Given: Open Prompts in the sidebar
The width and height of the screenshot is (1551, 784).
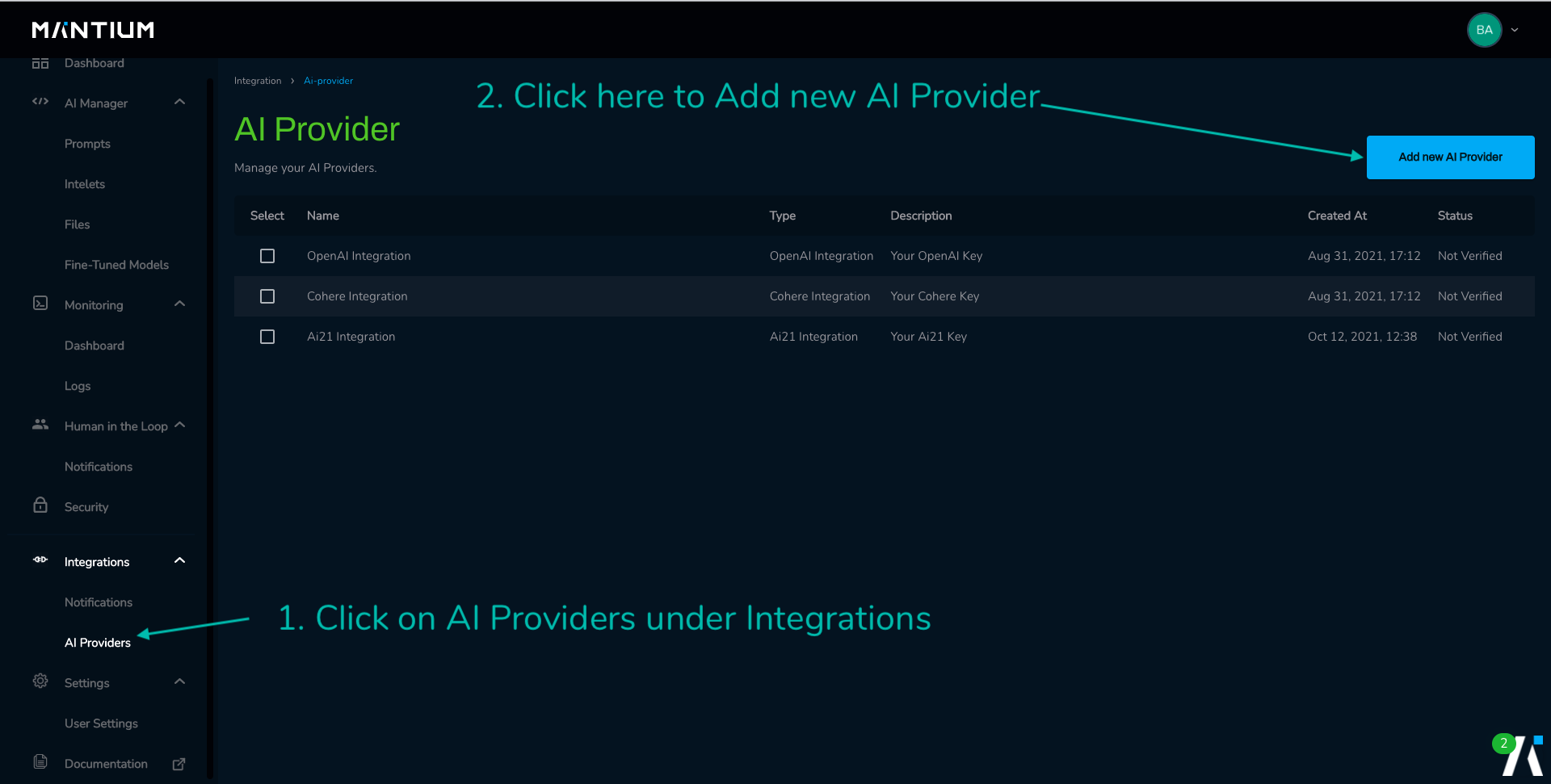Looking at the screenshot, I should (x=87, y=144).
